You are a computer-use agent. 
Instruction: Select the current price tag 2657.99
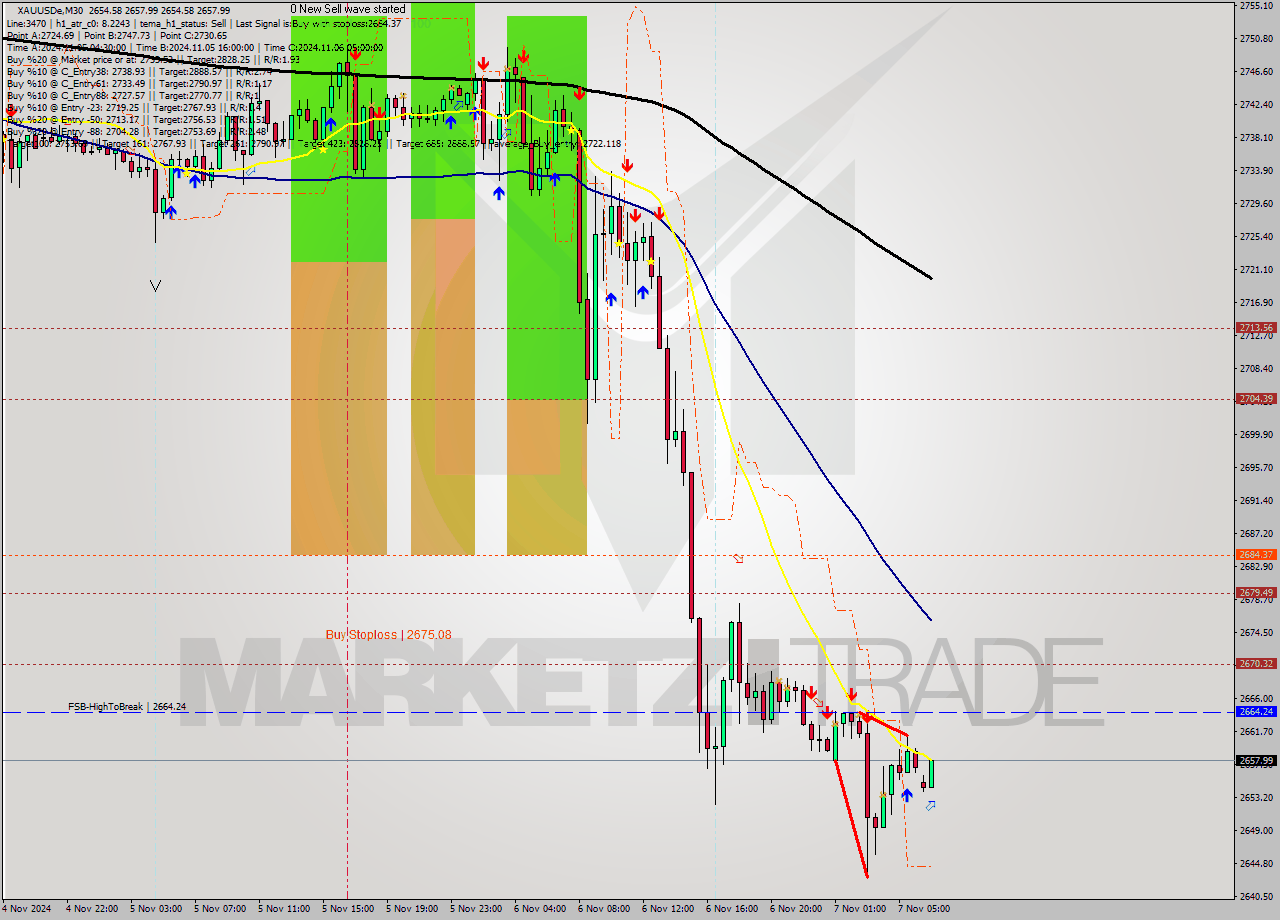1256,760
